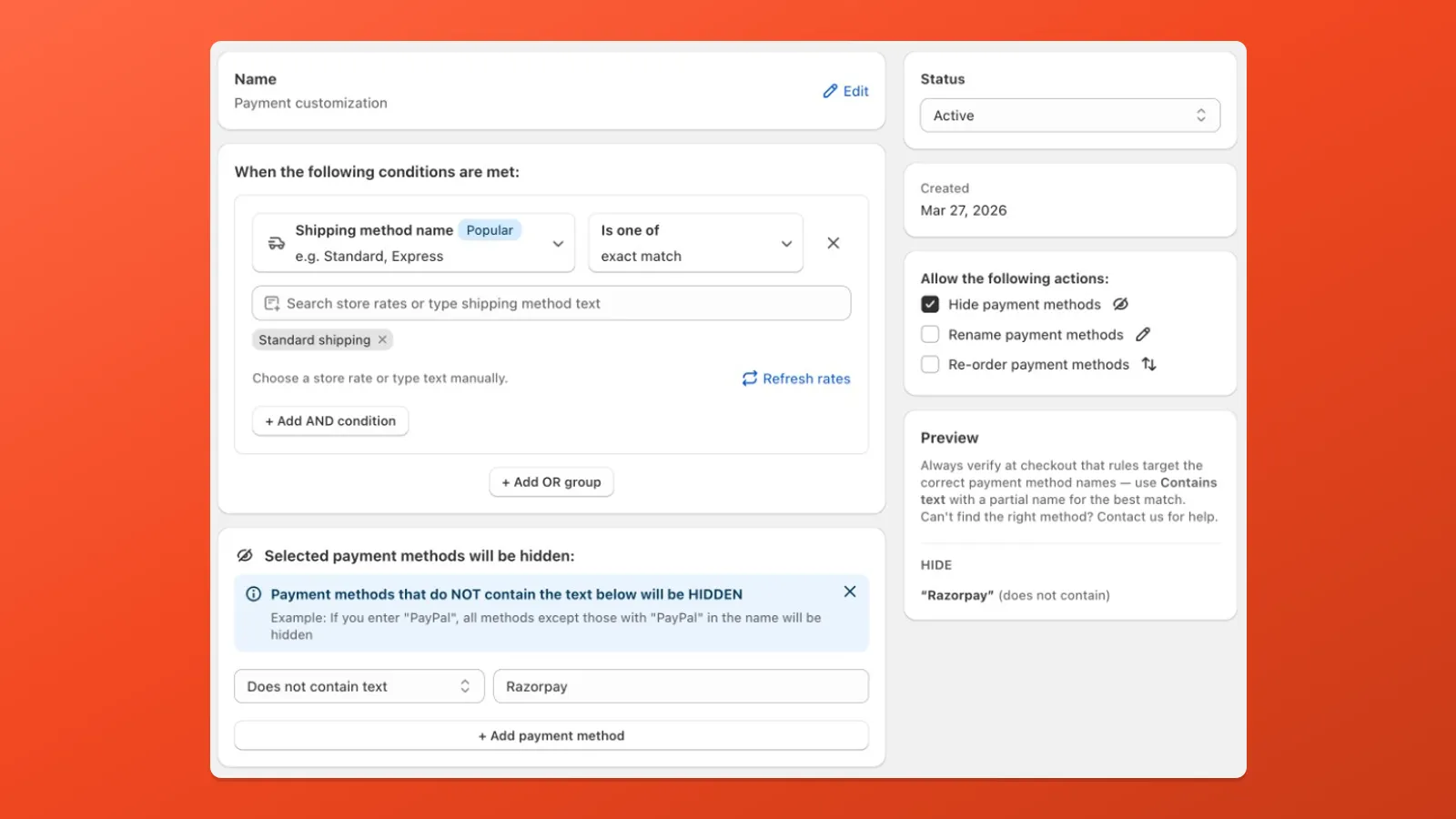Click the pencil Edit icon beside Name

point(830,91)
